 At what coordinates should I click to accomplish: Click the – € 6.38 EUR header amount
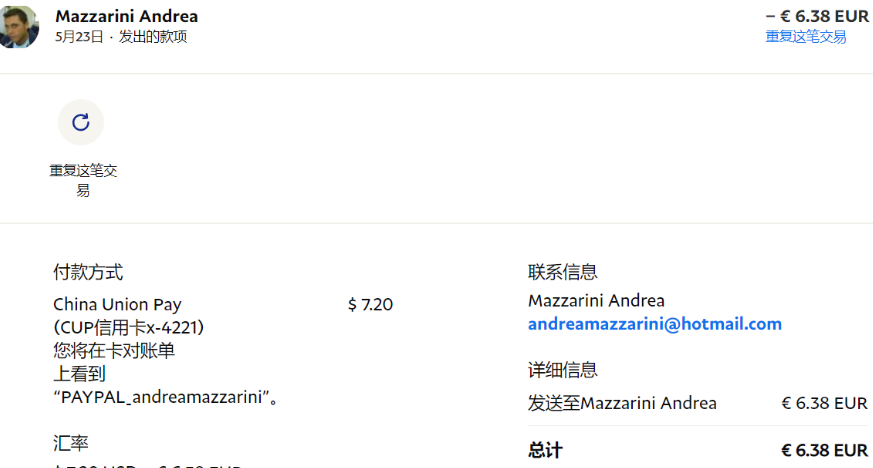pyautogui.click(x=816, y=16)
